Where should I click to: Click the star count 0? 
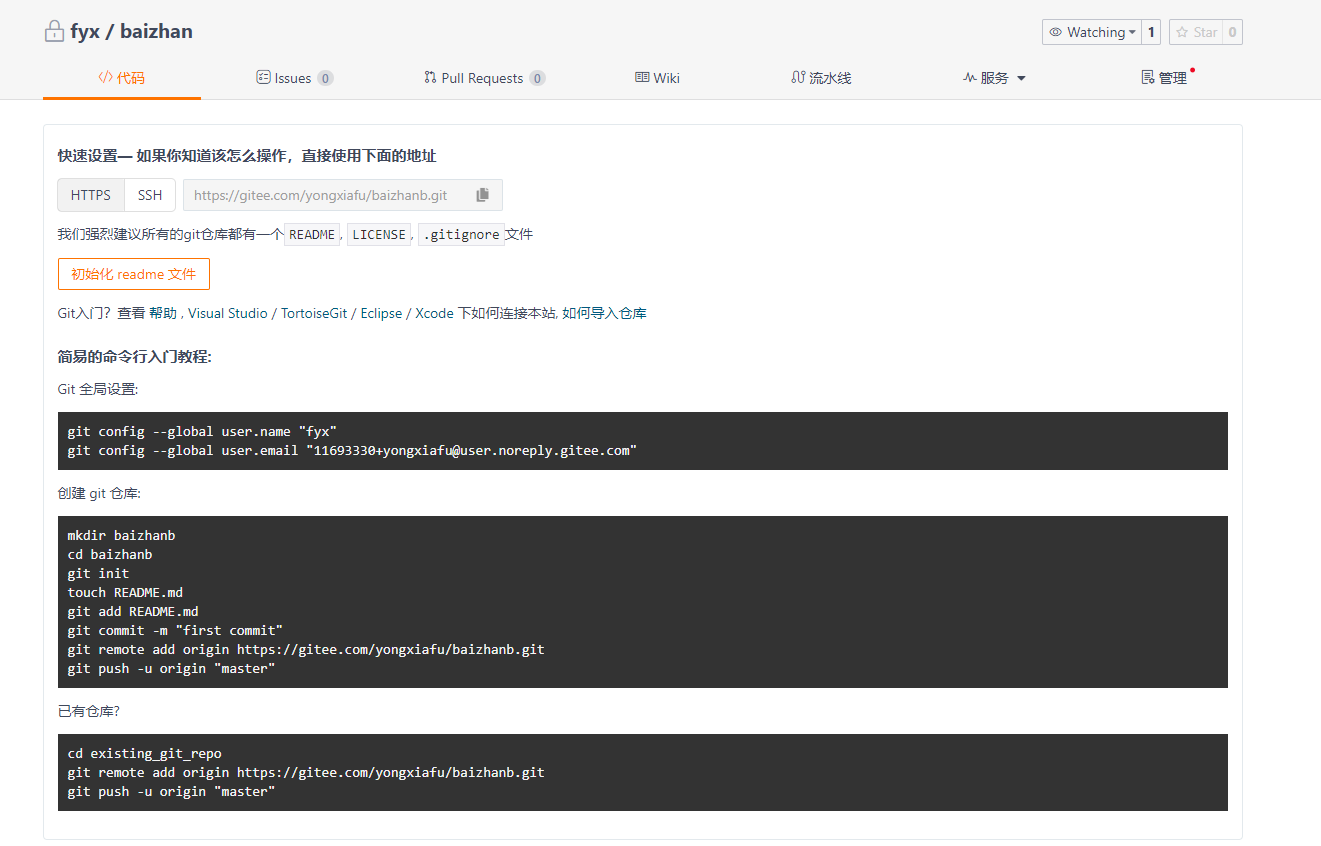[x=1232, y=32]
